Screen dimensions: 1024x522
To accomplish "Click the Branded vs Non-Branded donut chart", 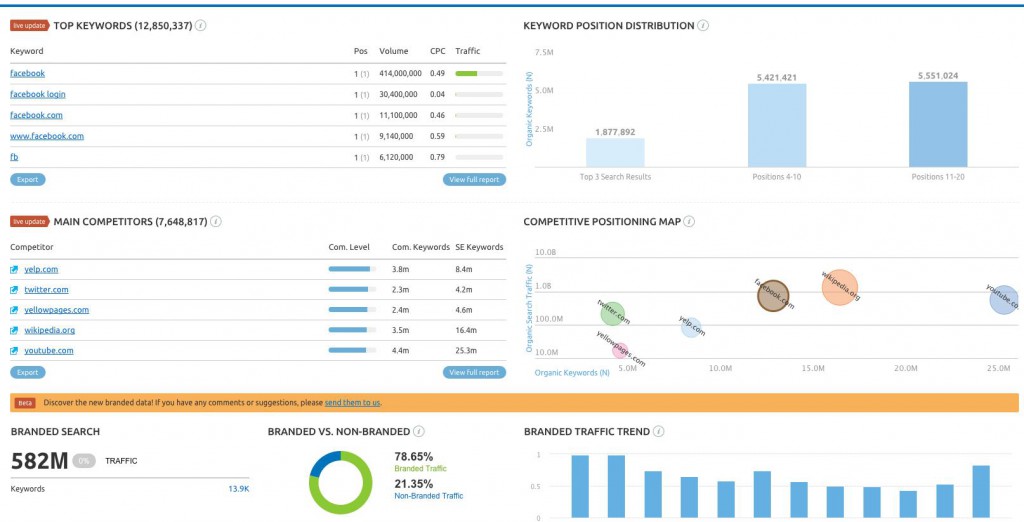I will [341, 482].
